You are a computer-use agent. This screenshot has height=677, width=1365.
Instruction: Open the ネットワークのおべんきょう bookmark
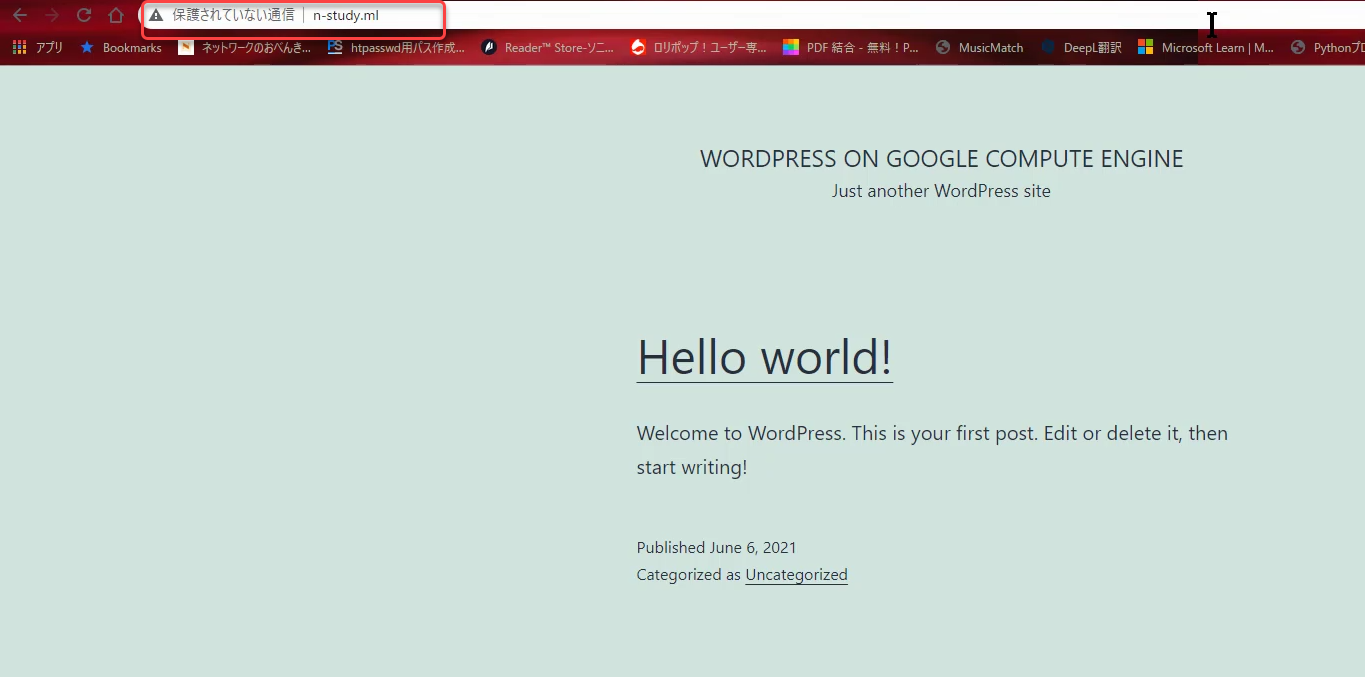point(245,47)
